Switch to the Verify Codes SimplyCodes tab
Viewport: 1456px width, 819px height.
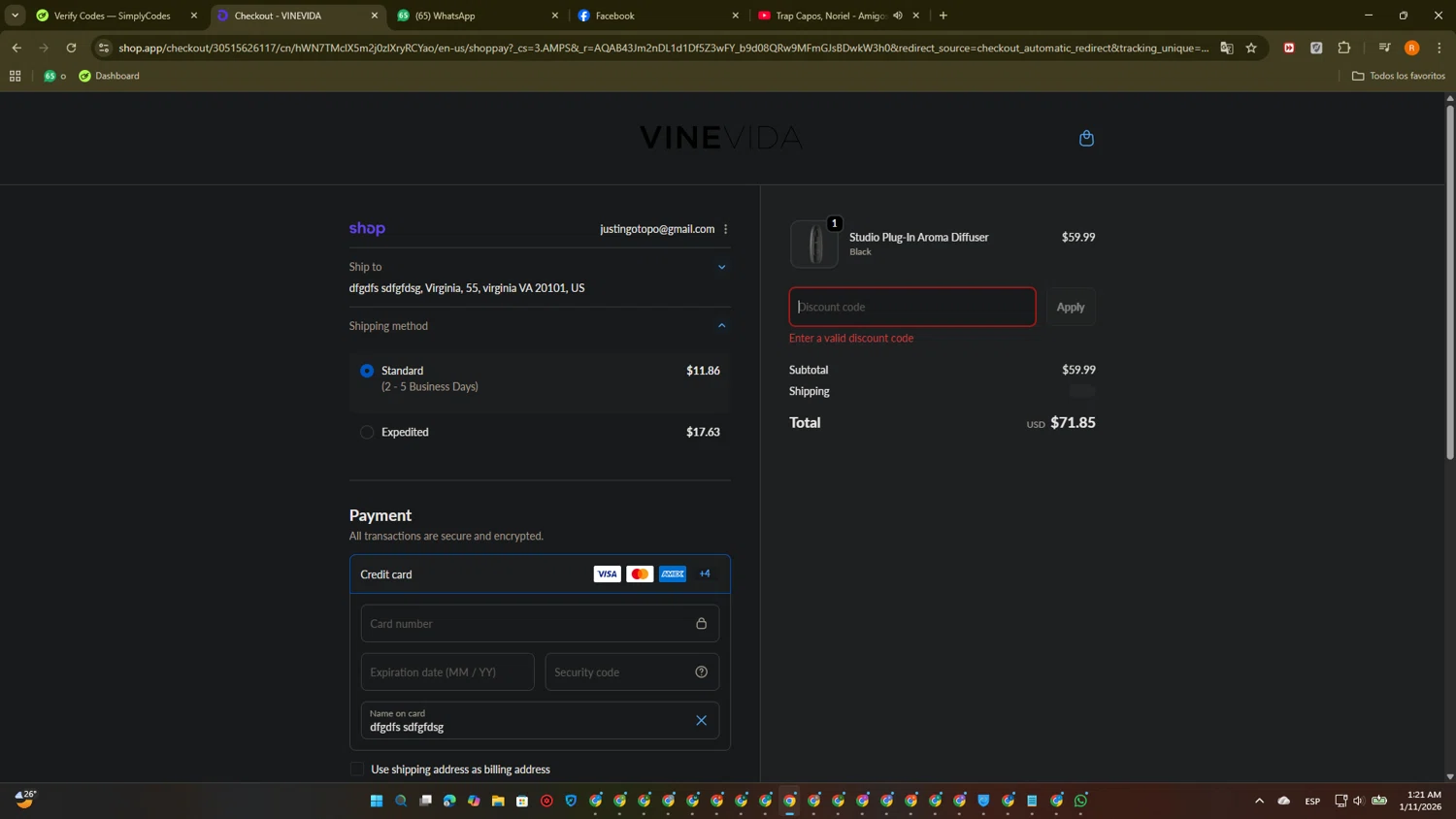point(116,16)
